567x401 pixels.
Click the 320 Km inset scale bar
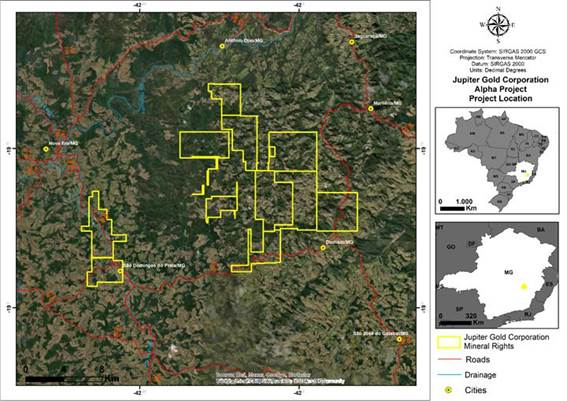click(456, 322)
